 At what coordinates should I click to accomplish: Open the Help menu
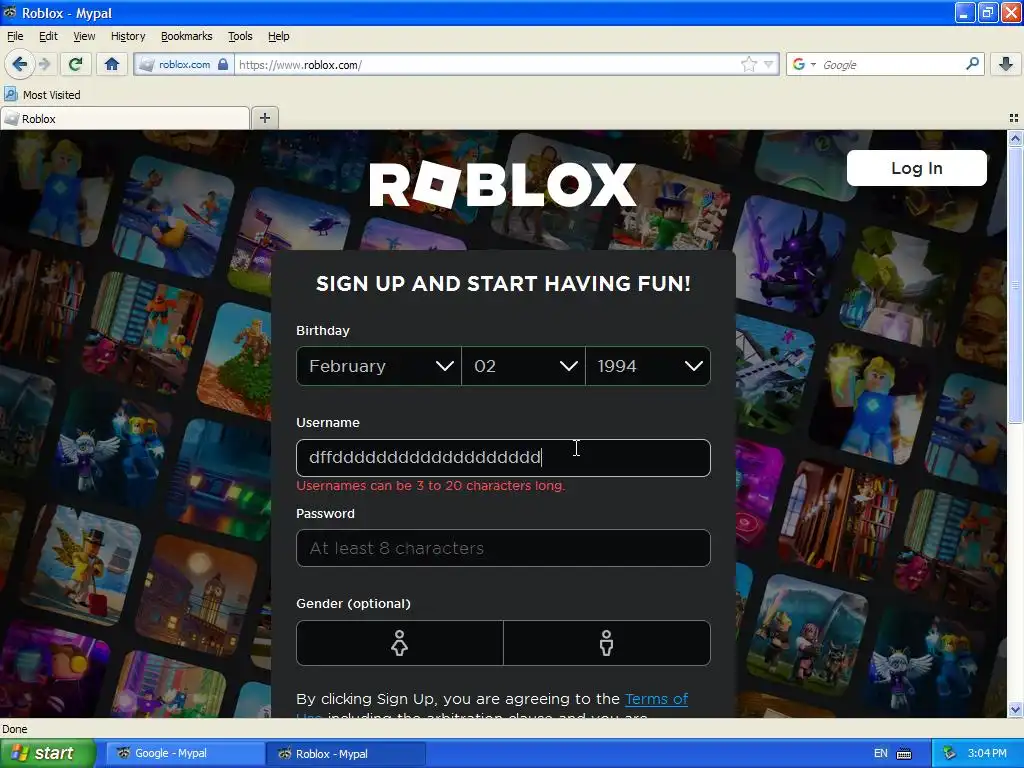[278, 36]
